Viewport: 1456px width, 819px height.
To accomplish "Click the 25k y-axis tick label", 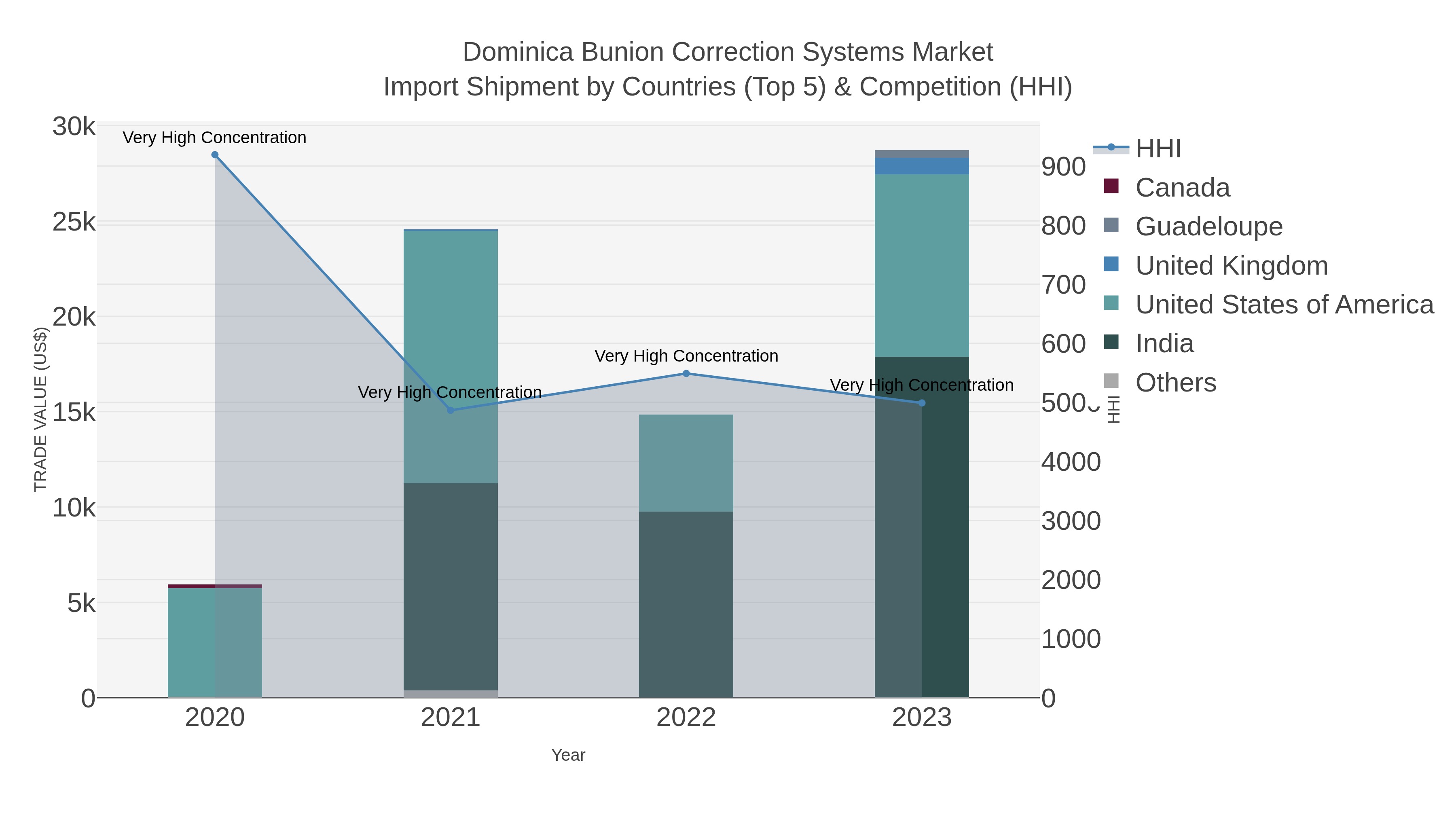I will 74,222.
